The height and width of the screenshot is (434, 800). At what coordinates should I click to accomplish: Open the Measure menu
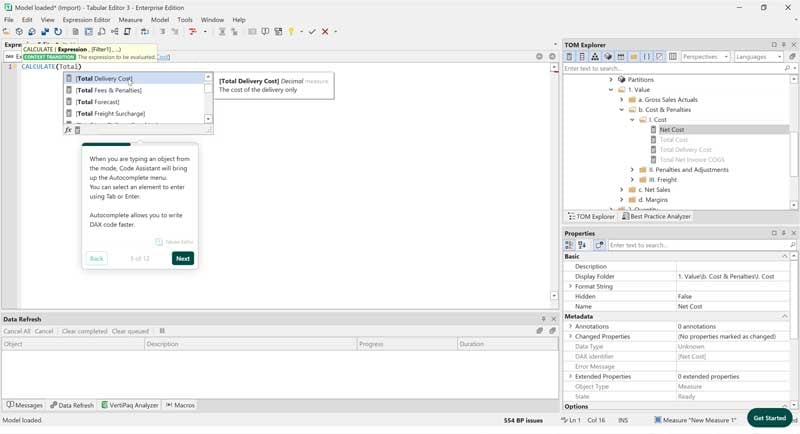[131, 20]
